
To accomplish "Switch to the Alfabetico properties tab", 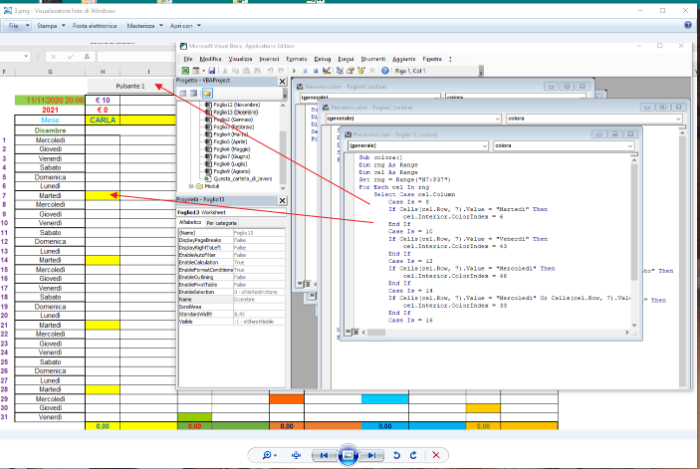I will pos(190,222).
